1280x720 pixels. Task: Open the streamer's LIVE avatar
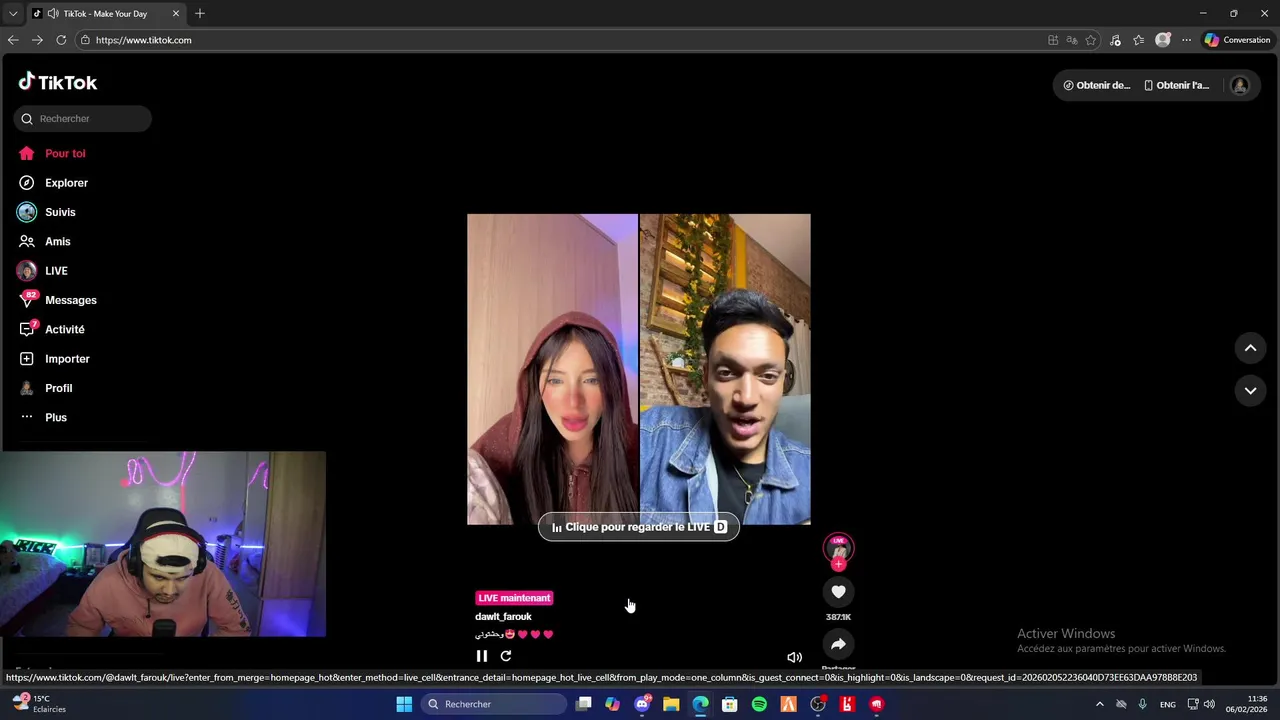[x=838, y=548]
